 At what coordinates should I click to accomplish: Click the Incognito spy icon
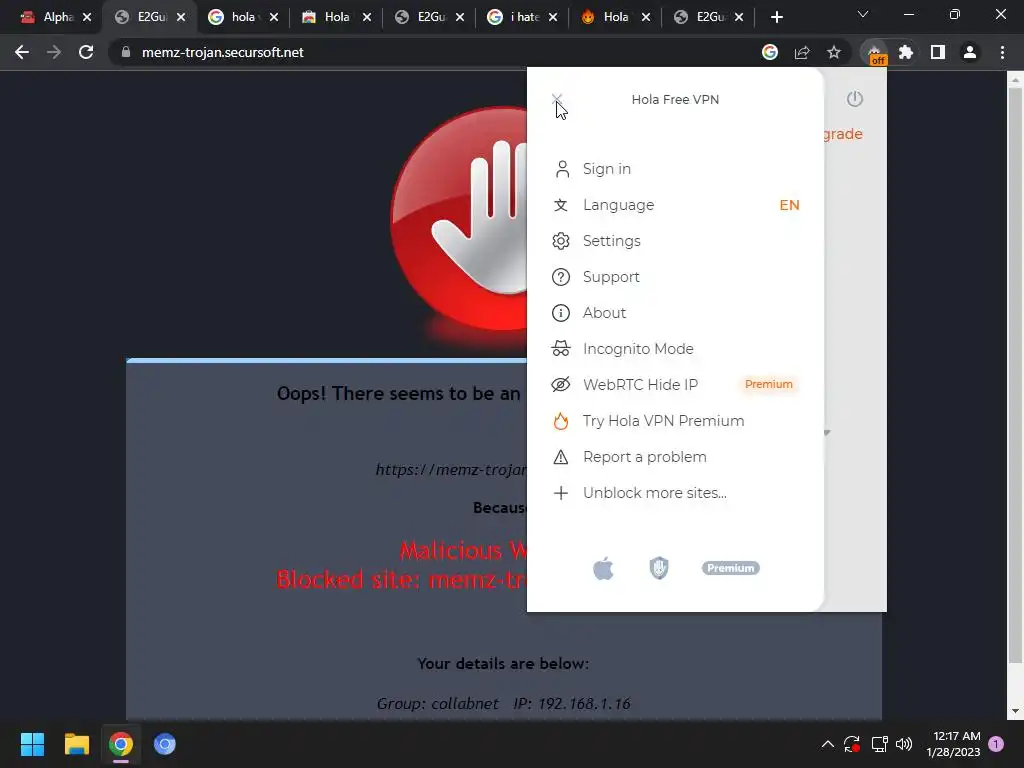coord(560,349)
